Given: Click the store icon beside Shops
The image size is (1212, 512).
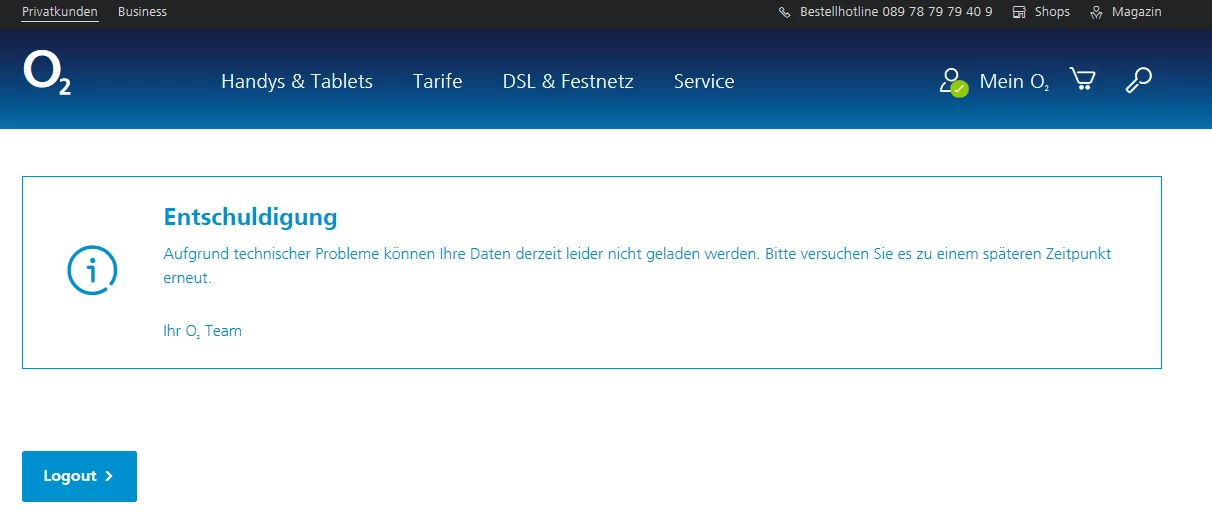Looking at the screenshot, I should (1020, 12).
